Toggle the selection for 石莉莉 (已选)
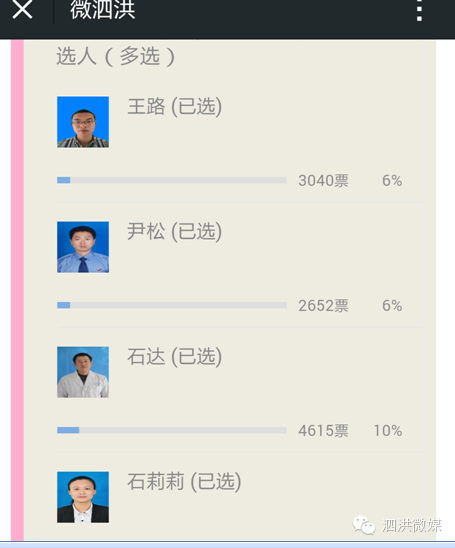Viewport: 455px width, 548px height. click(x=184, y=482)
